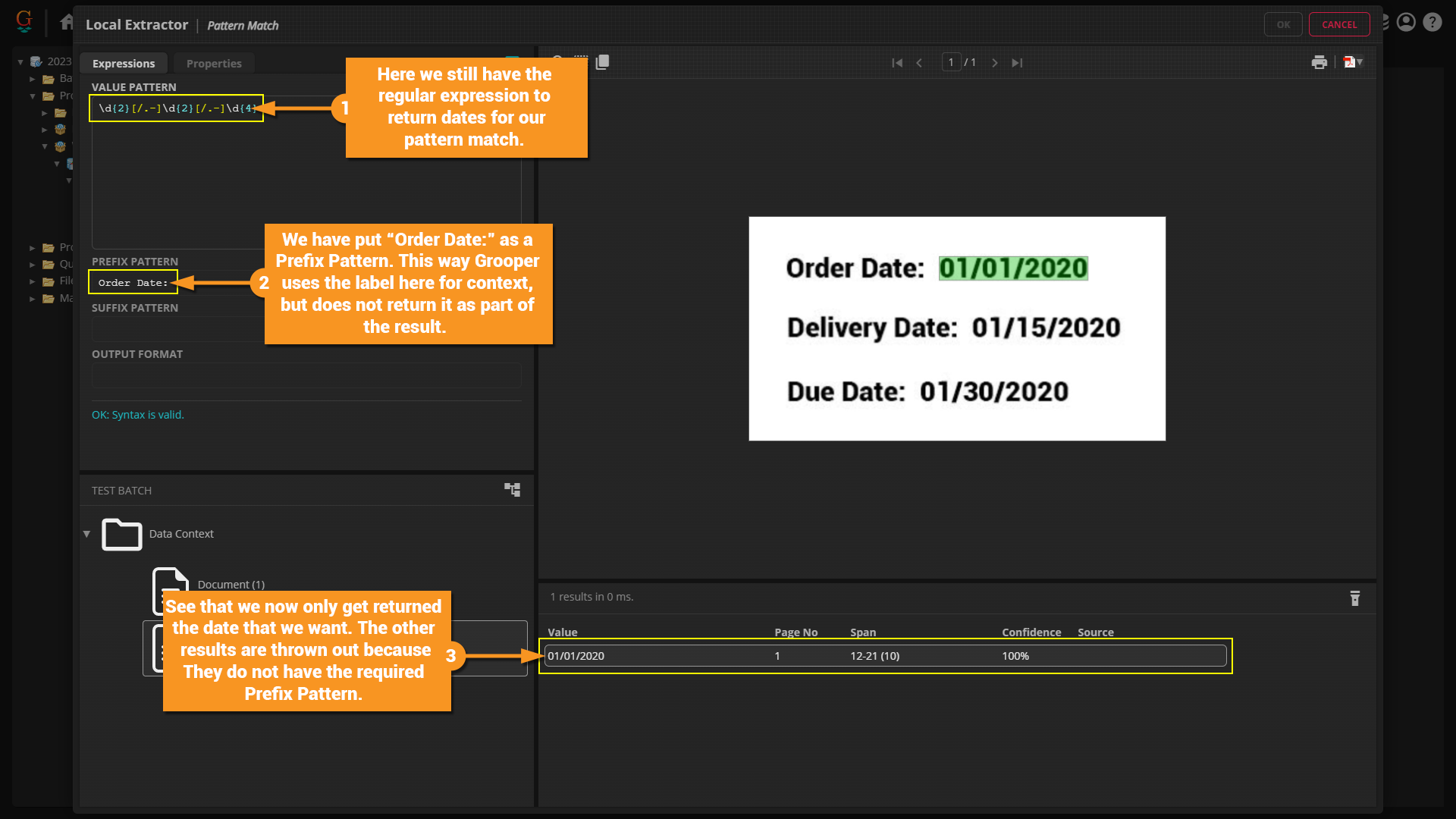Select the Expressions tab
The width and height of the screenshot is (1456, 819).
point(124,64)
